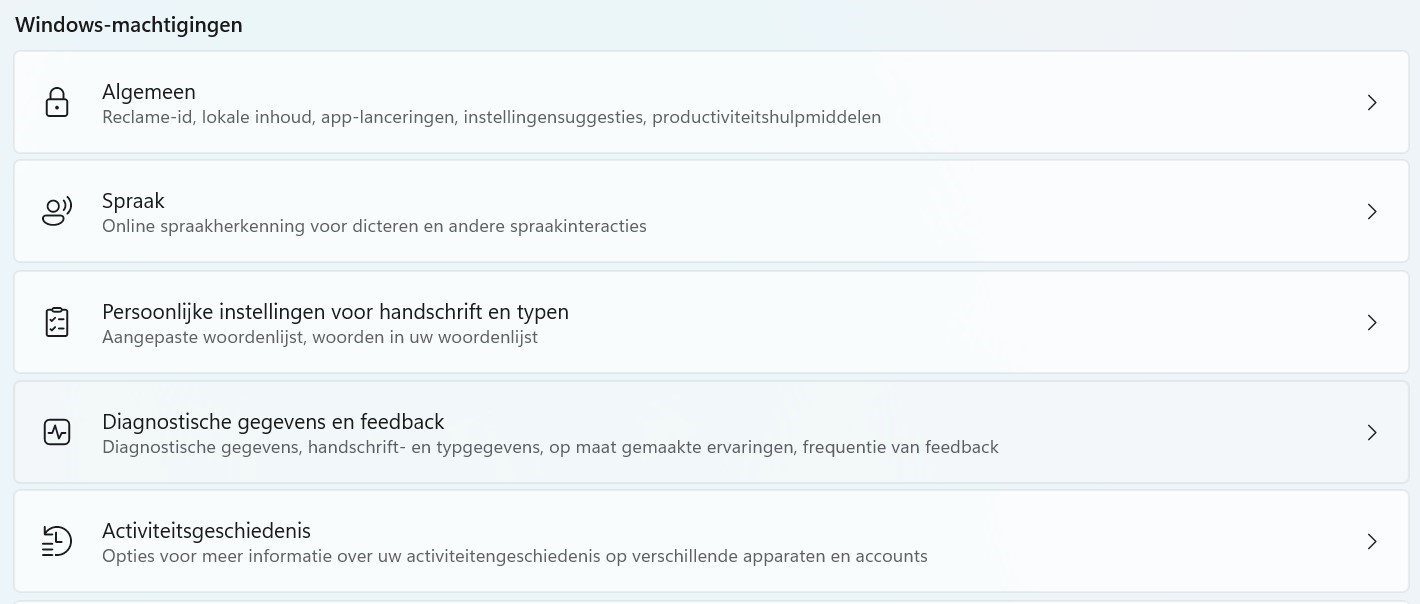The image size is (1420, 604).
Task: Select the Activiteitsgeschiedenis title
Action: [206, 530]
